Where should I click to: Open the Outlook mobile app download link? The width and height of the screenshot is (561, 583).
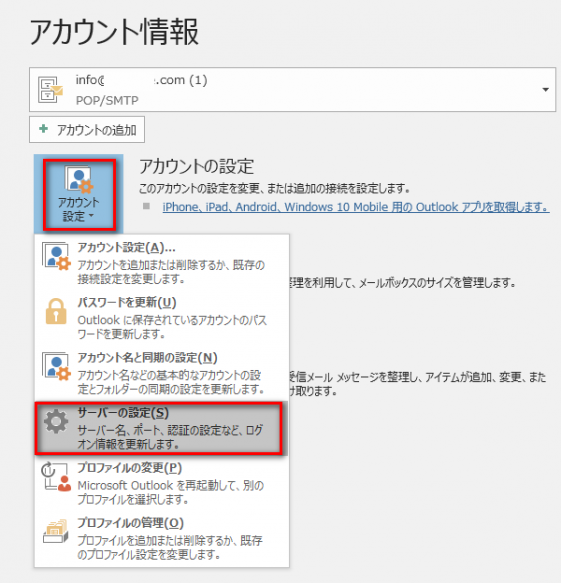356,207
